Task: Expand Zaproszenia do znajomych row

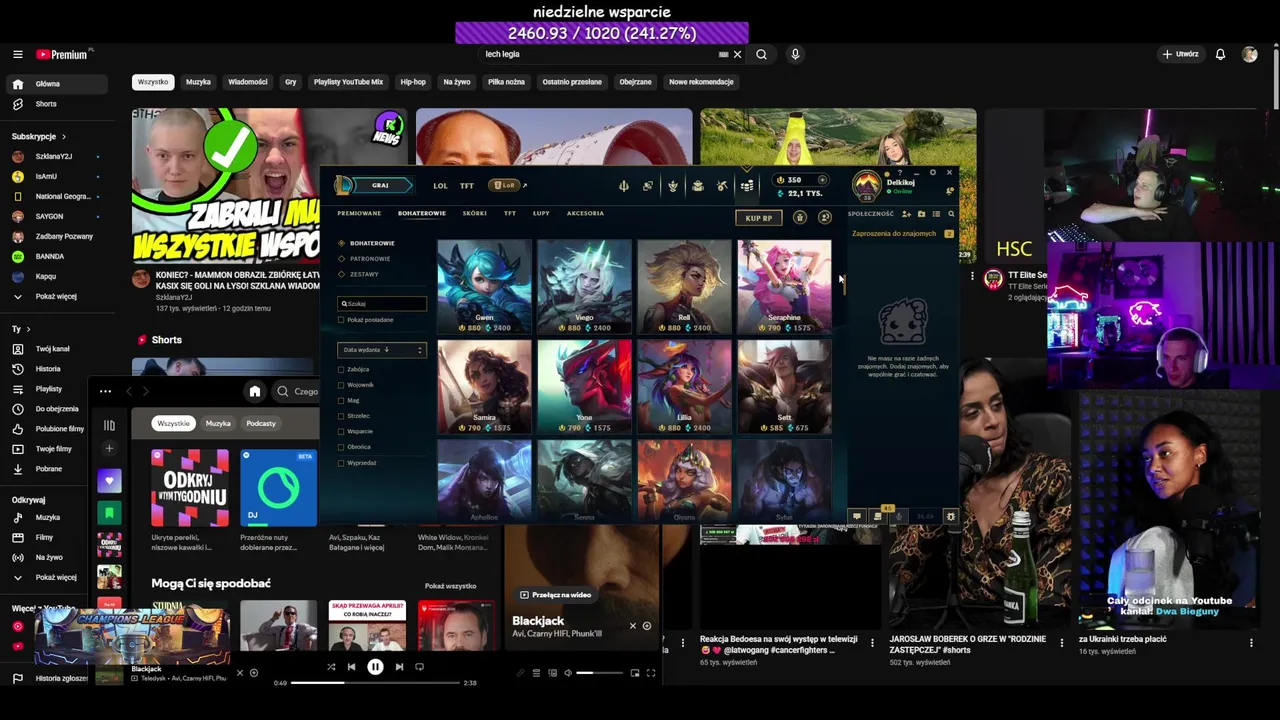Action: 902,234
